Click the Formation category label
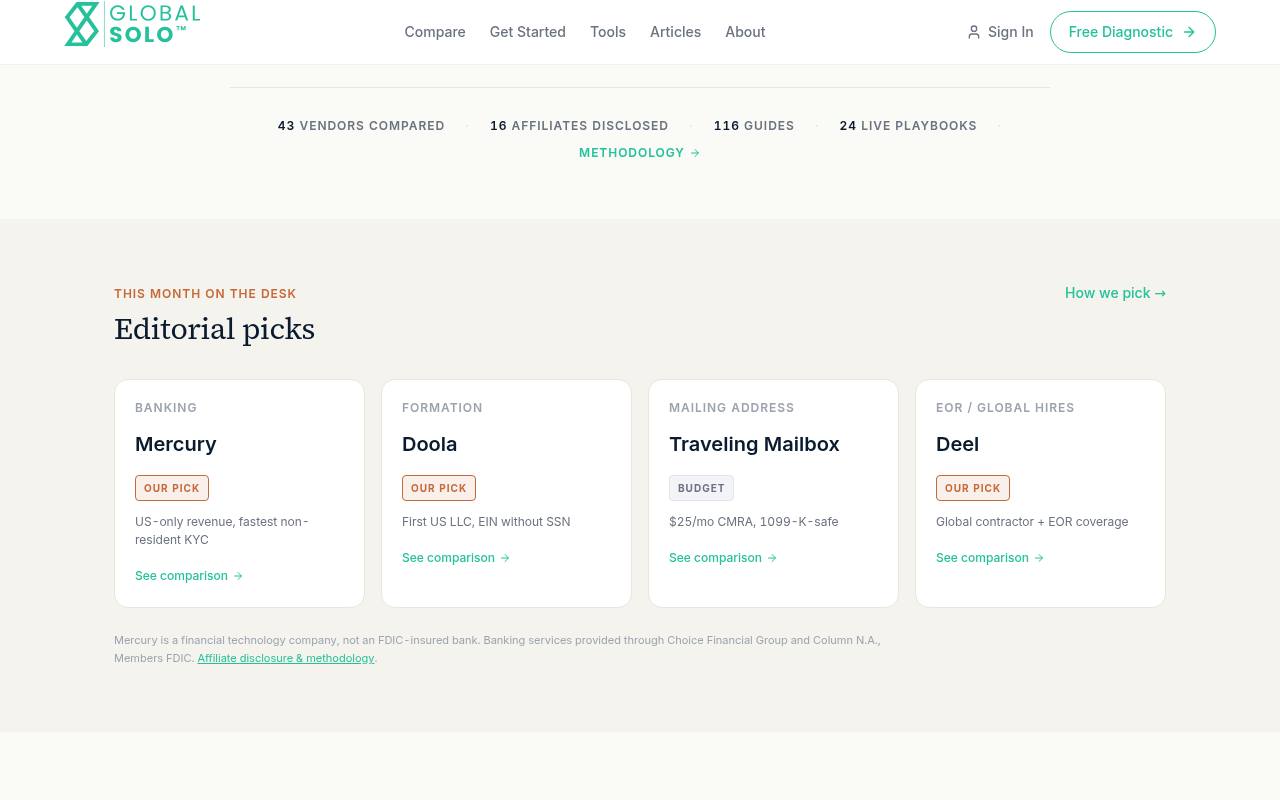 442,408
